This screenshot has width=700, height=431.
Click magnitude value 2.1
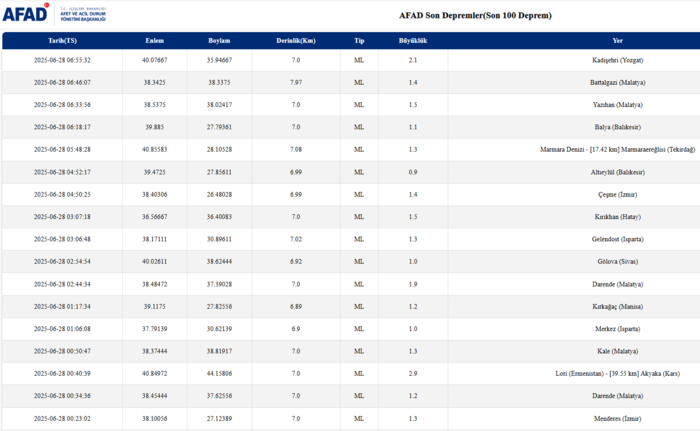tap(413, 60)
